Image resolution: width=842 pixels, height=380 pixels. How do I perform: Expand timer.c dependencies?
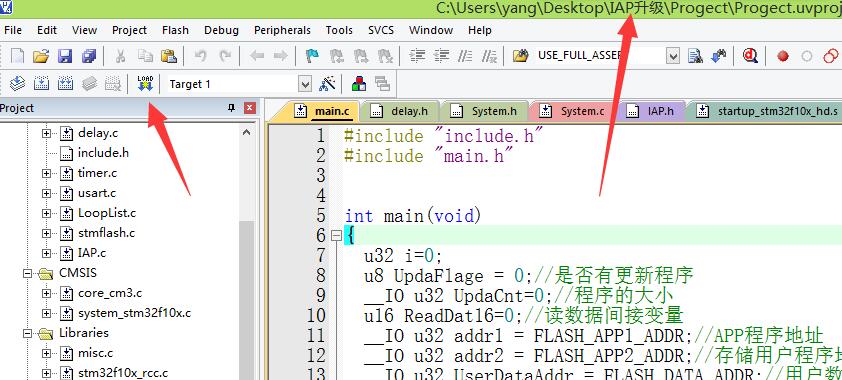[46, 173]
